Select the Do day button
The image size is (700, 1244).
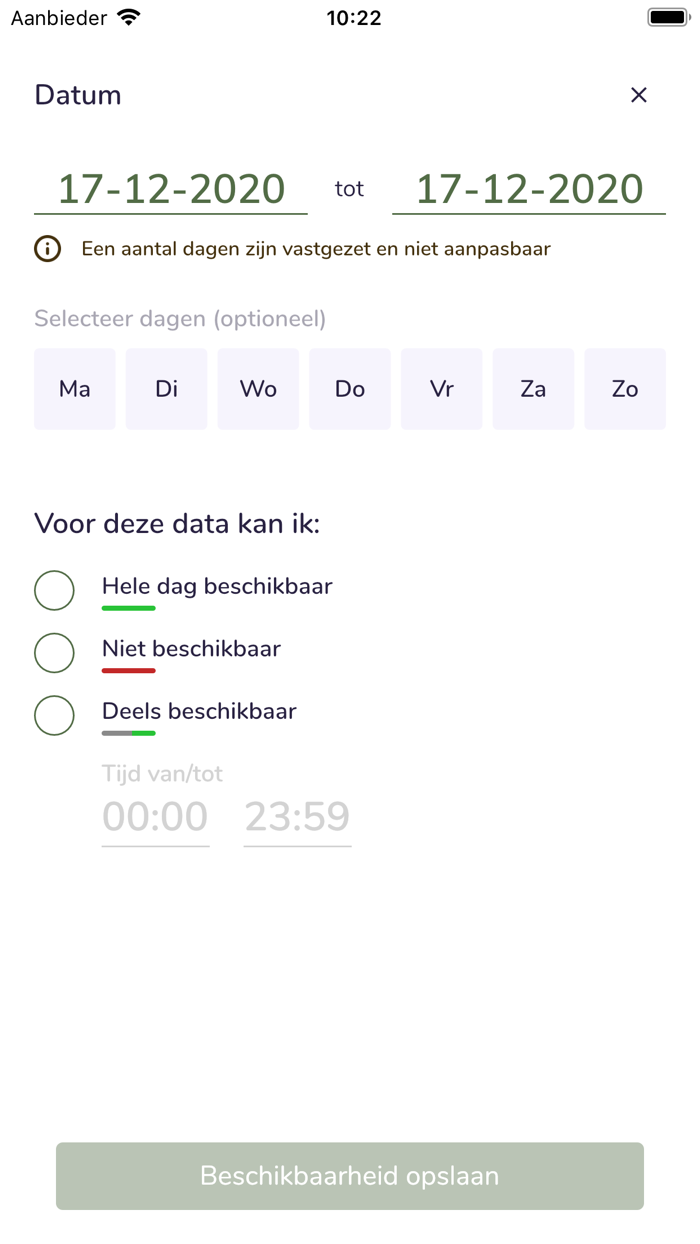349,389
